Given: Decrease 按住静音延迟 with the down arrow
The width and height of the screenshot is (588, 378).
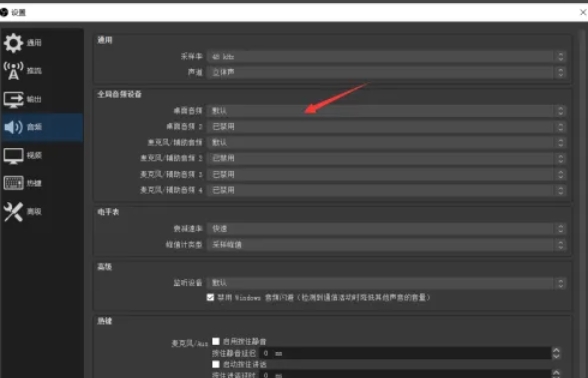Looking at the screenshot, I should [x=556, y=356].
